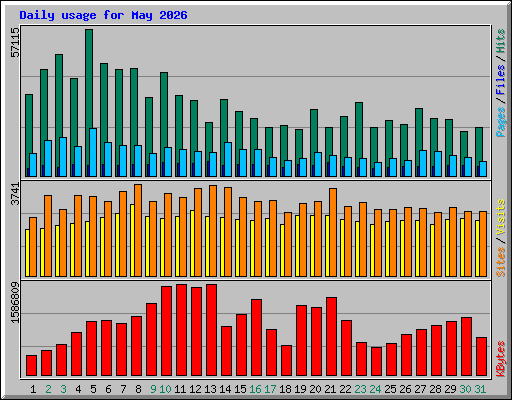The image size is (512, 400).
Task: Click the red KBytes bar for day 30
Action: pos(466,347)
